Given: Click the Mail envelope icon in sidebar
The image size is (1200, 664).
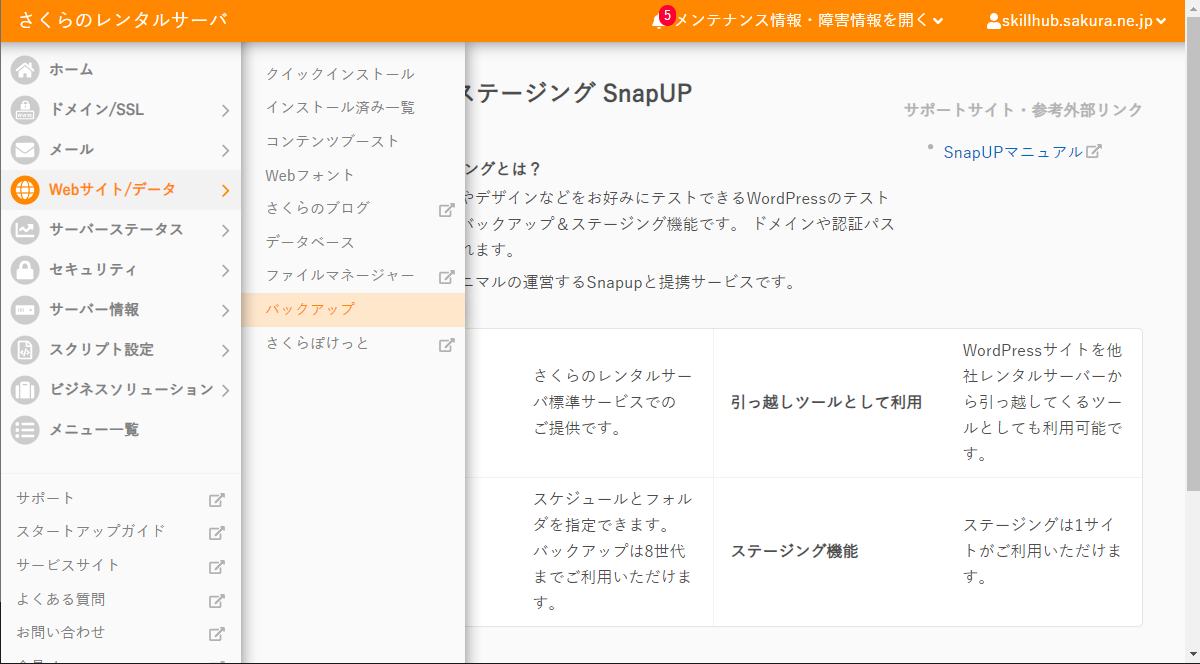Looking at the screenshot, I should [x=25, y=150].
